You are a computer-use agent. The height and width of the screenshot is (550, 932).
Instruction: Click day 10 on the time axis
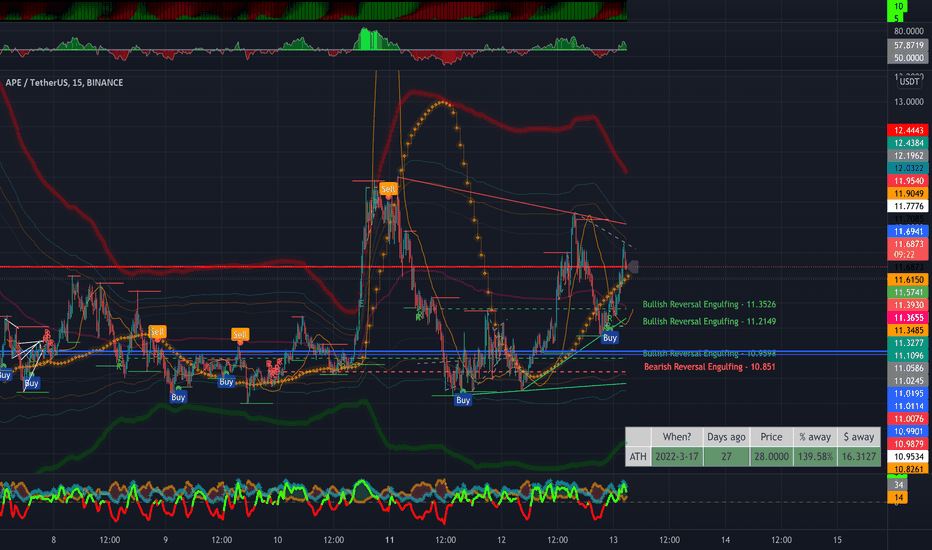point(278,540)
